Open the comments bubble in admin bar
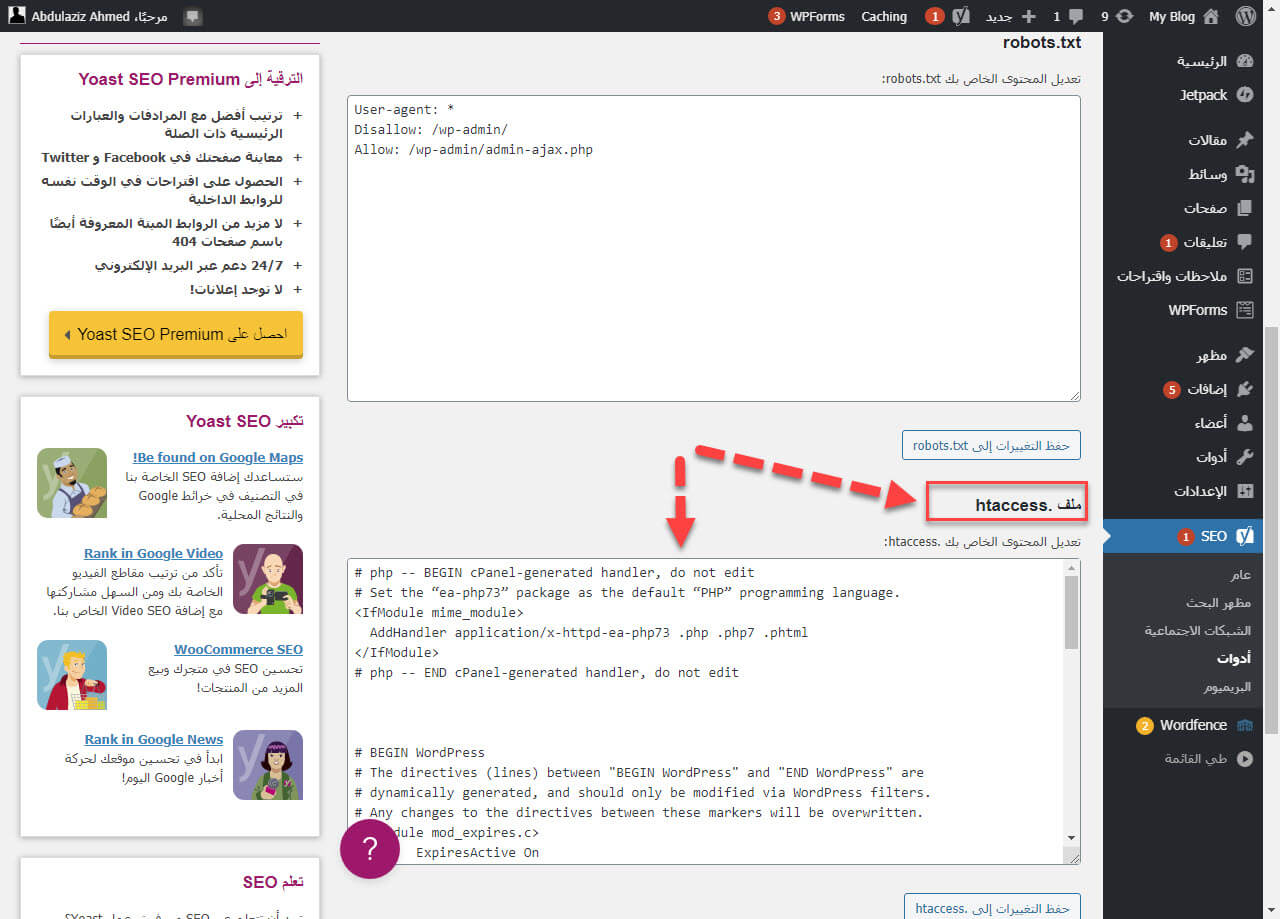1280x919 pixels. coord(1076,16)
